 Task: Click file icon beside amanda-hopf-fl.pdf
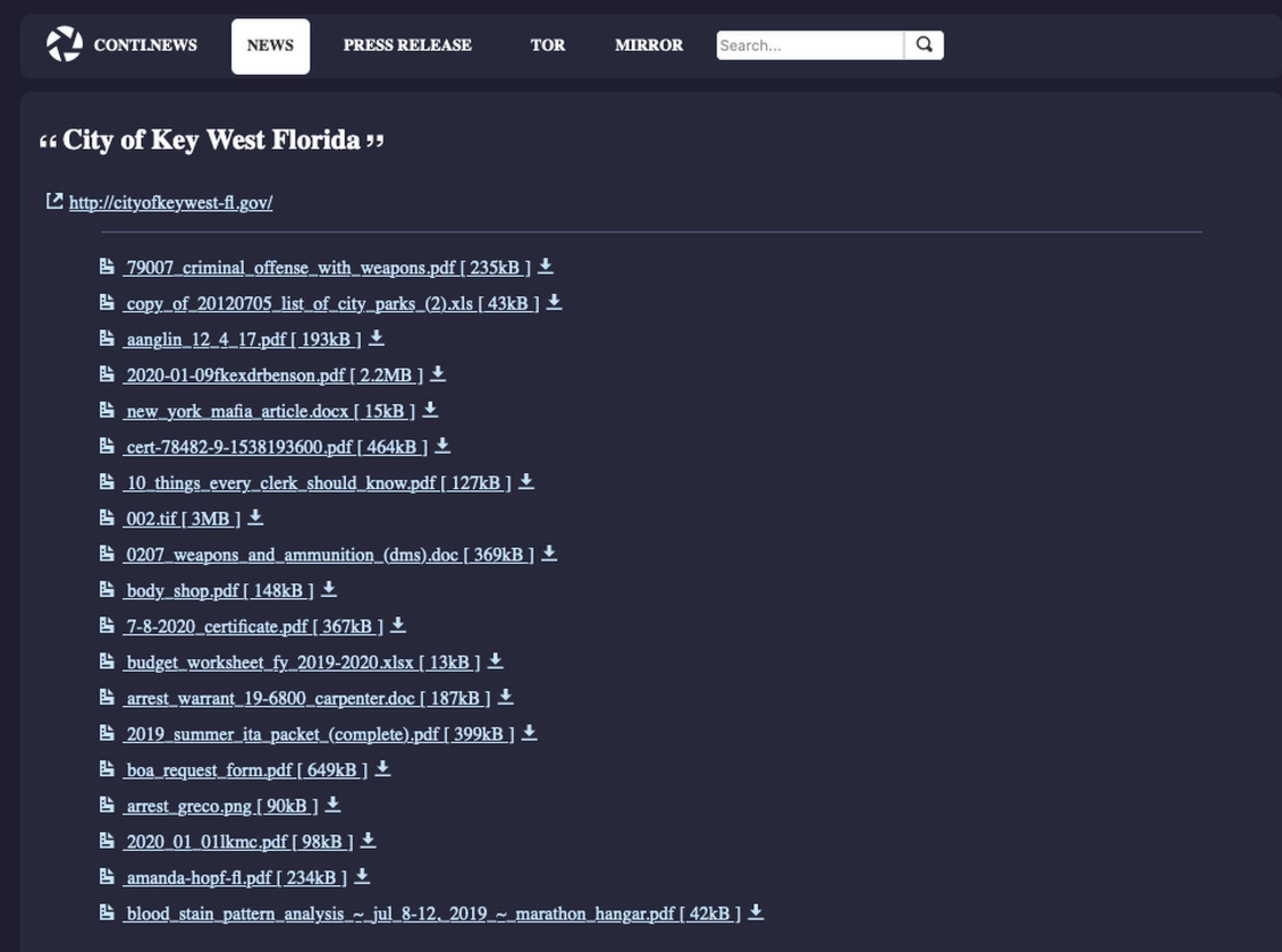[x=107, y=877]
